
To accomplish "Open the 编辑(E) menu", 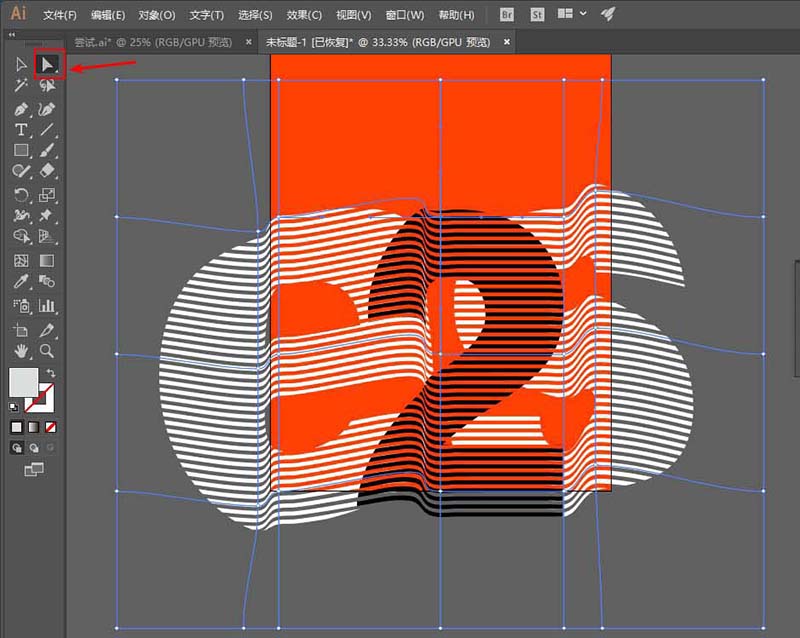I will 108,15.
